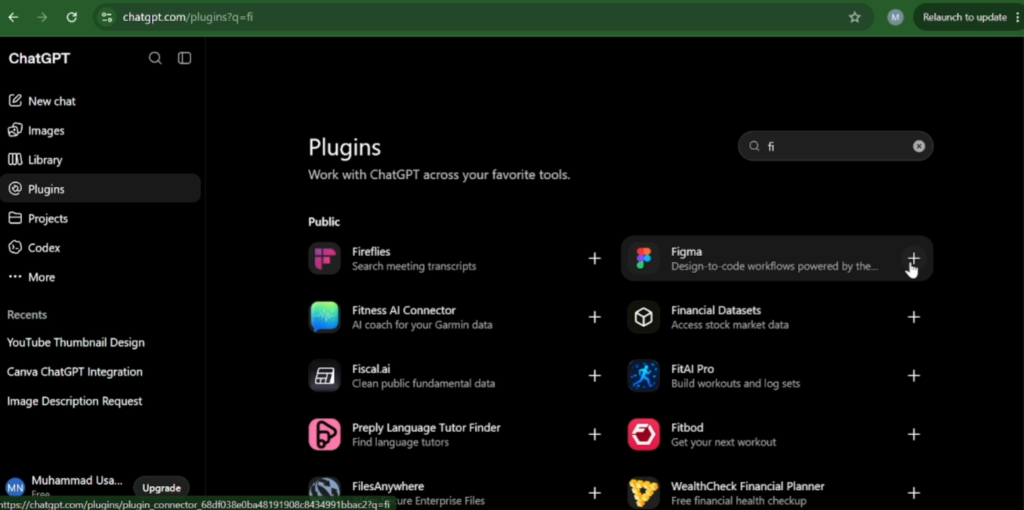
Task: Click the WealthCheck Financial Planner icon
Action: pos(643,493)
